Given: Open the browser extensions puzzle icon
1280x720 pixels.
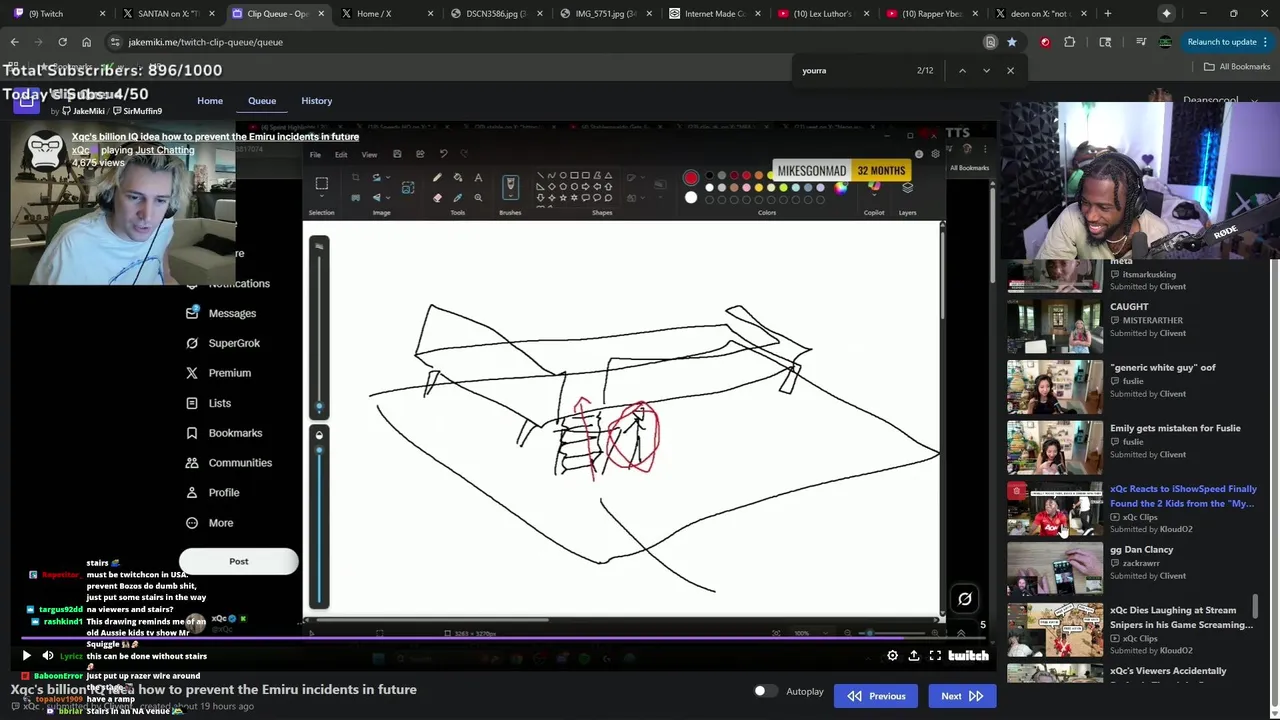Looking at the screenshot, I should coord(1069,42).
